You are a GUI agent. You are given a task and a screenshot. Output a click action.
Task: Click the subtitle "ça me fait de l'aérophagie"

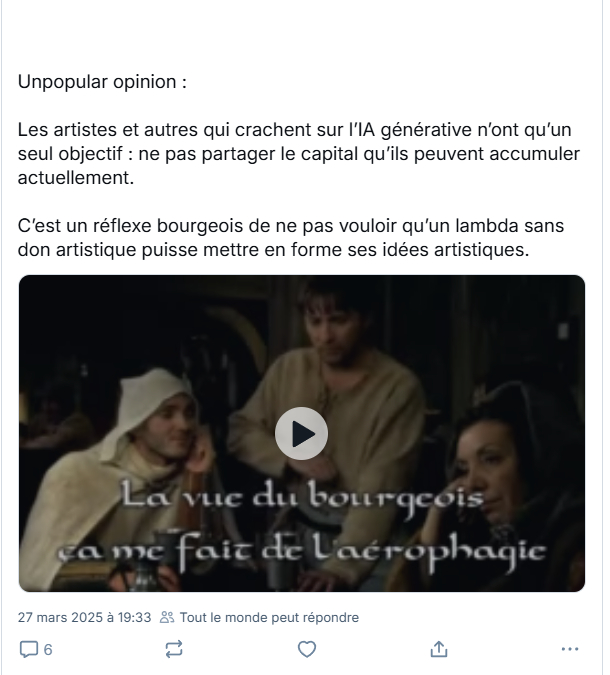pyautogui.click(x=302, y=552)
